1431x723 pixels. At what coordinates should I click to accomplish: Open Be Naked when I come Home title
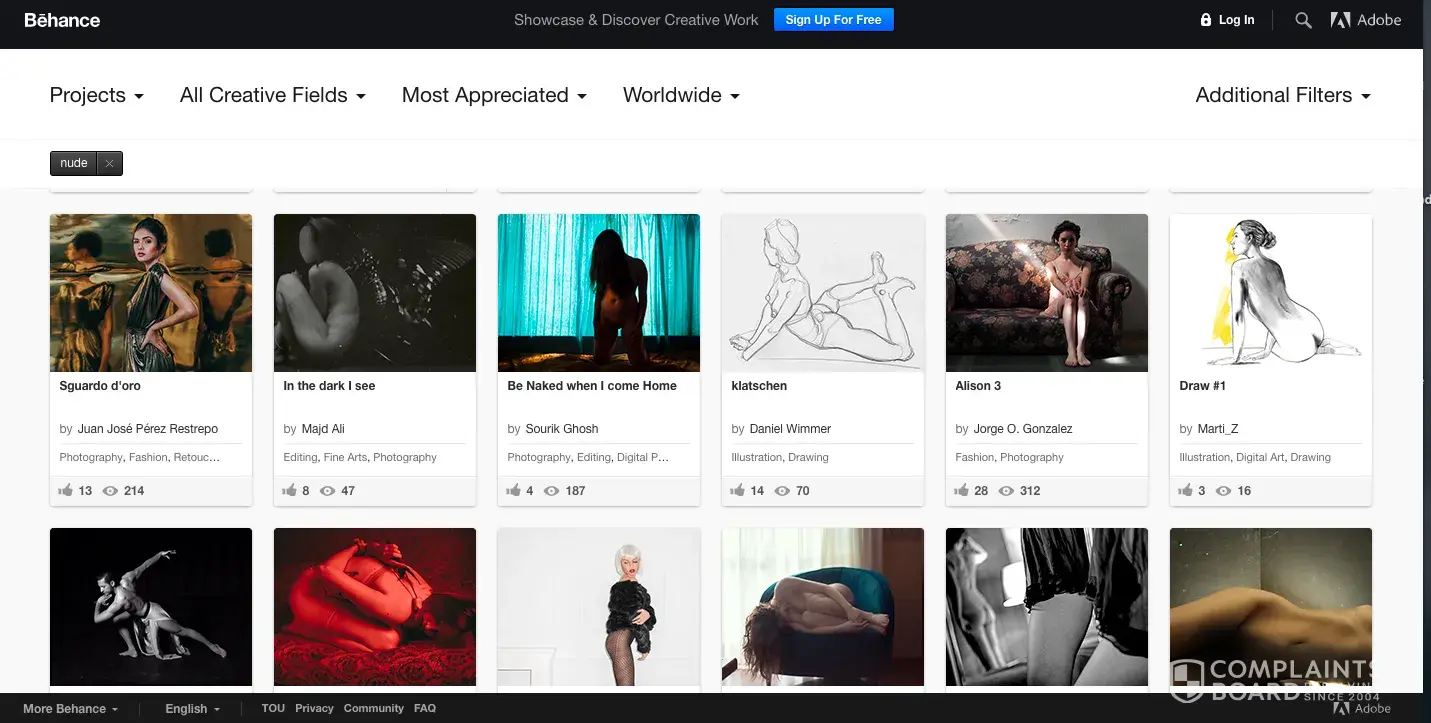(592, 386)
